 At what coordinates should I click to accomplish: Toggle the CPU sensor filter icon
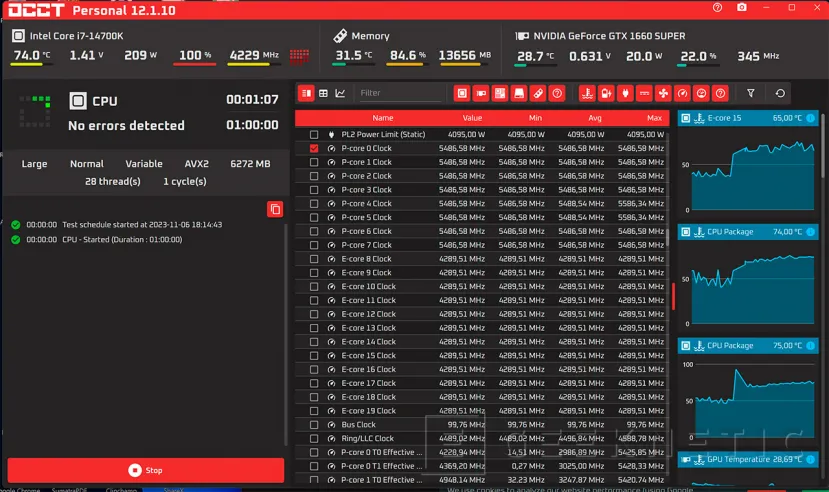click(x=462, y=94)
